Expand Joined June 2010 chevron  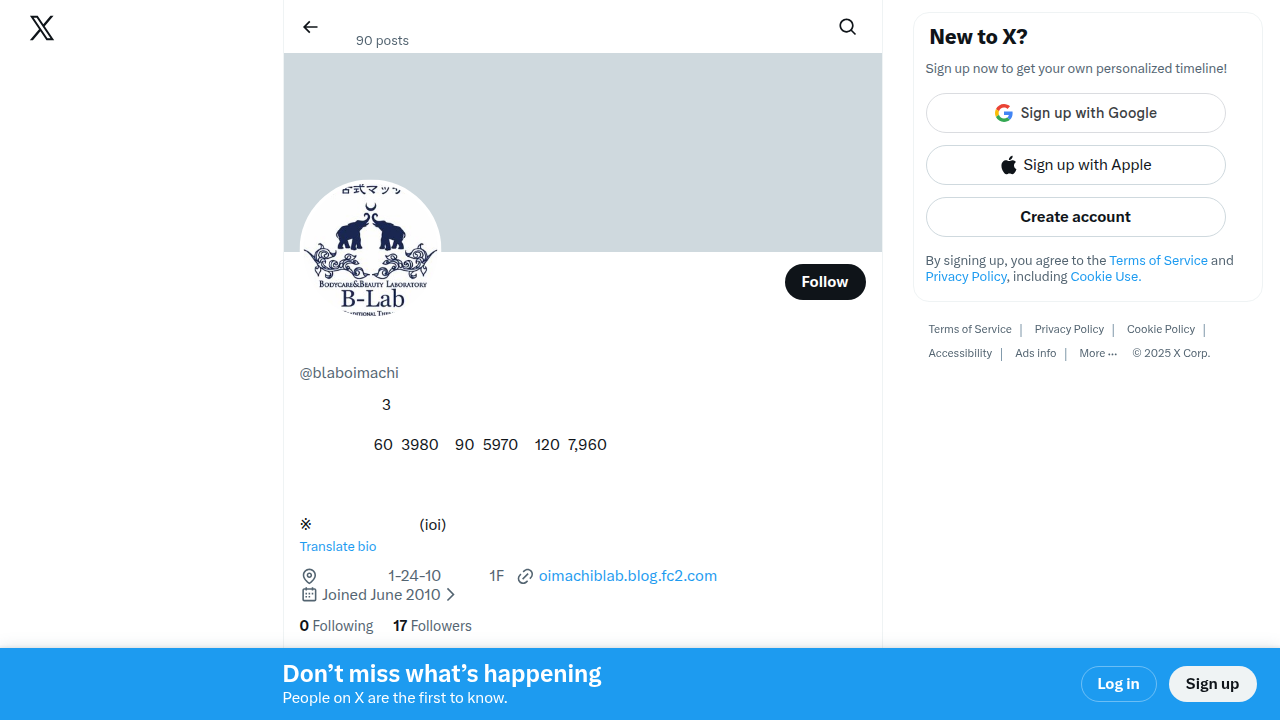(x=451, y=595)
